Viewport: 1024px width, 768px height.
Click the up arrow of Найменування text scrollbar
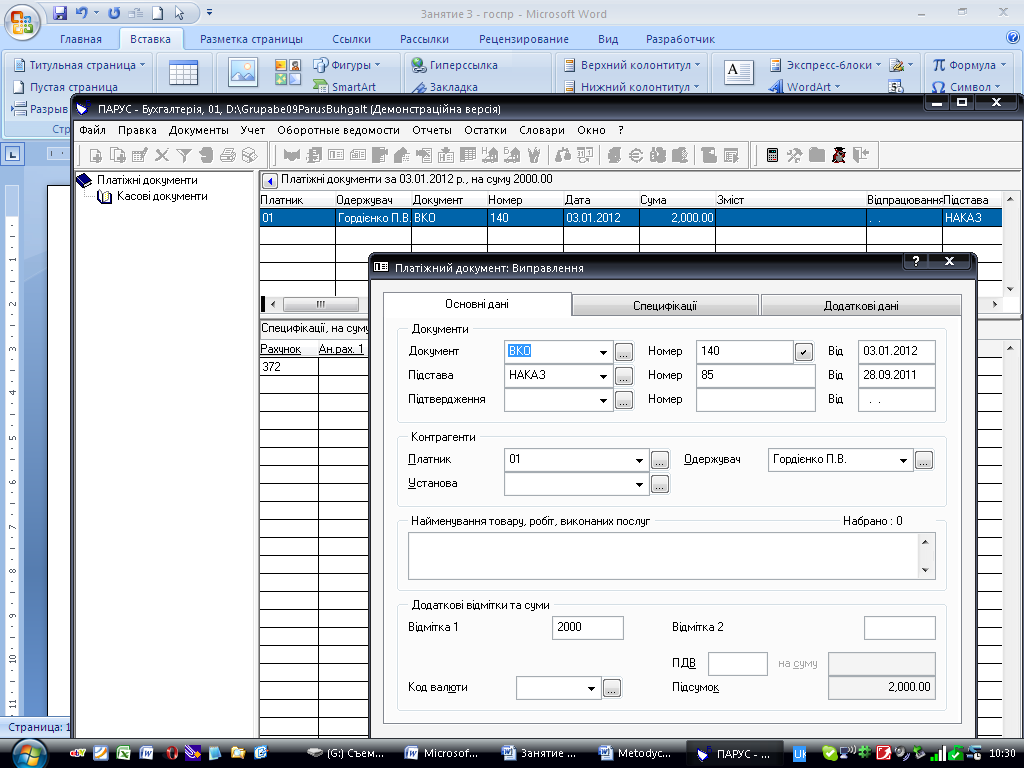925,541
